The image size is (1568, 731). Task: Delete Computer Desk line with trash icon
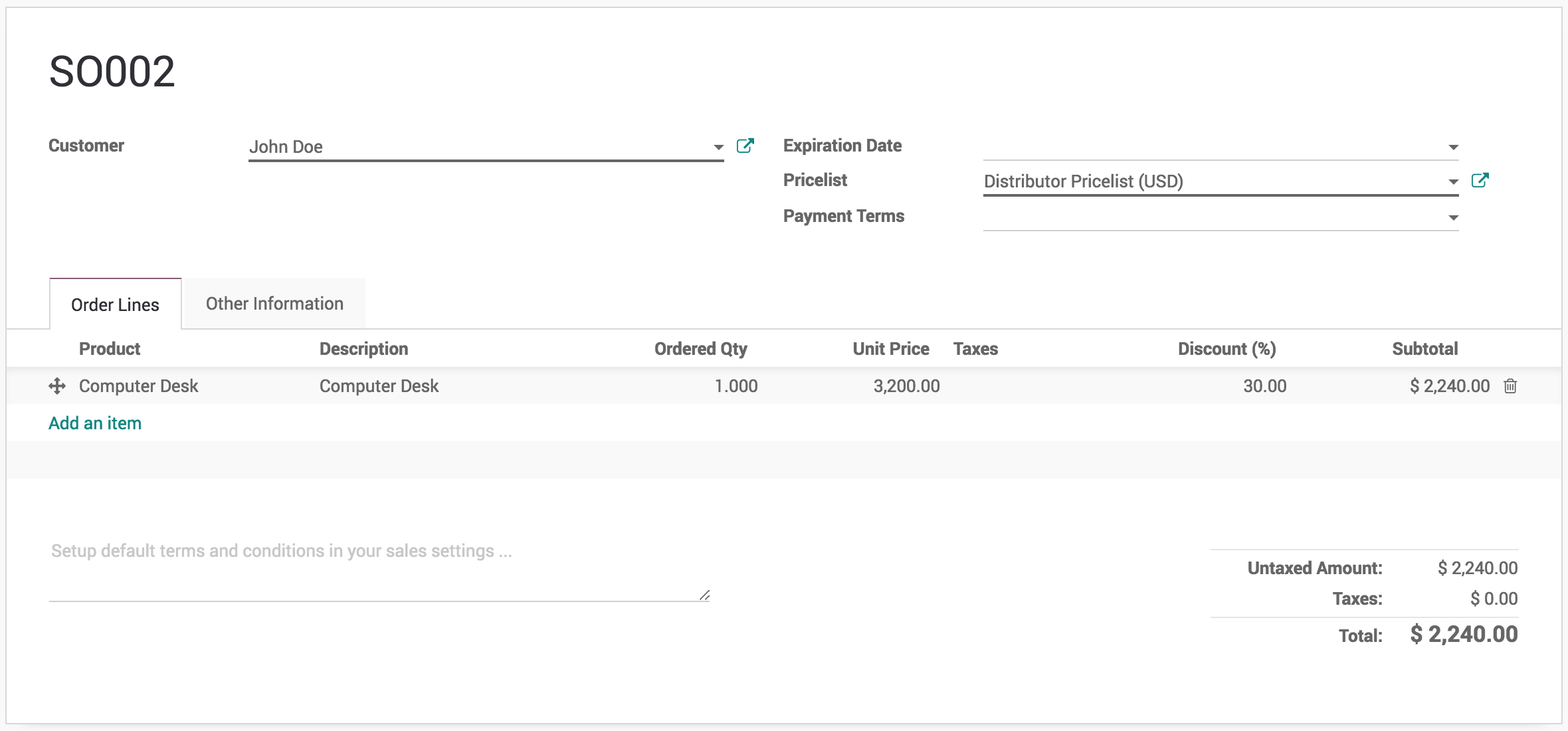pos(1510,386)
